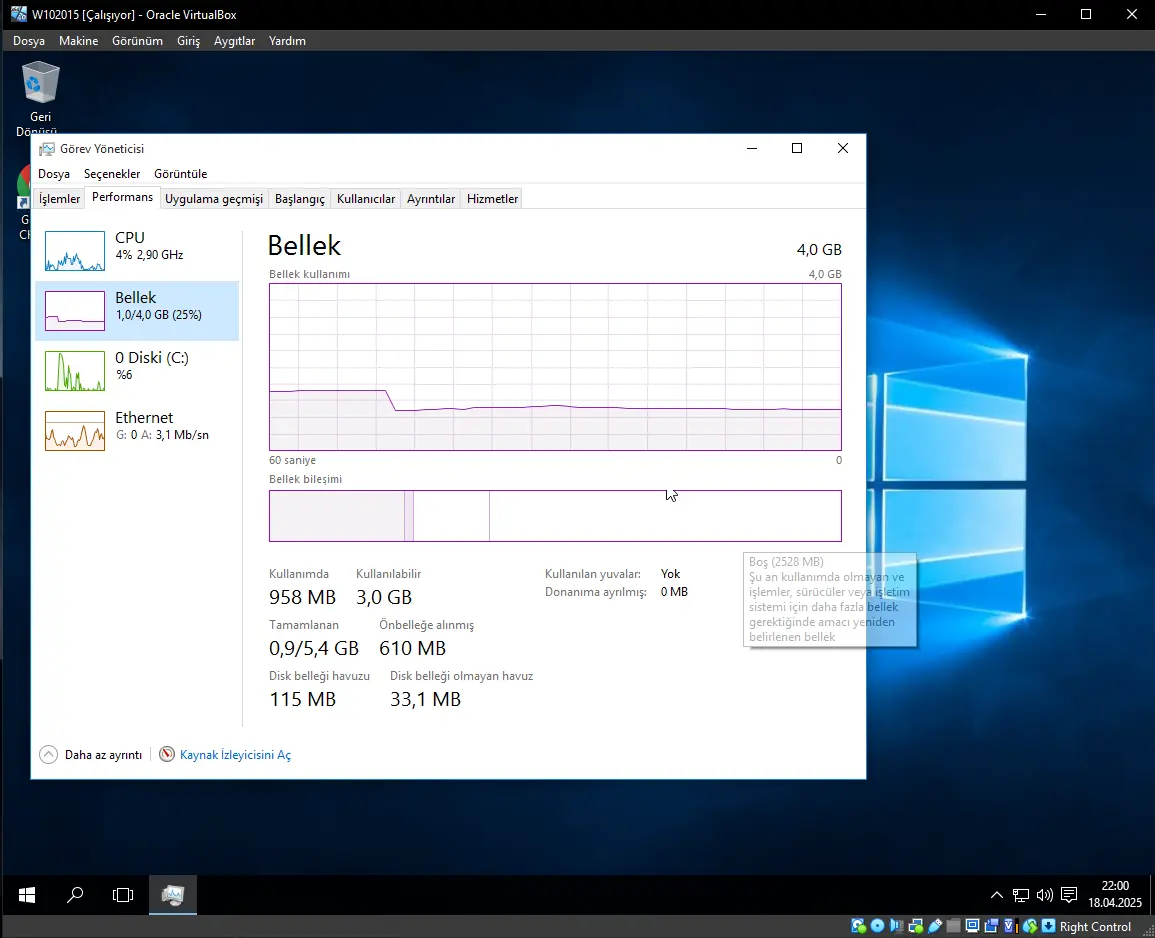Click Task Manager taskbar button
The image size is (1155, 938).
click(x=172, y=895)
